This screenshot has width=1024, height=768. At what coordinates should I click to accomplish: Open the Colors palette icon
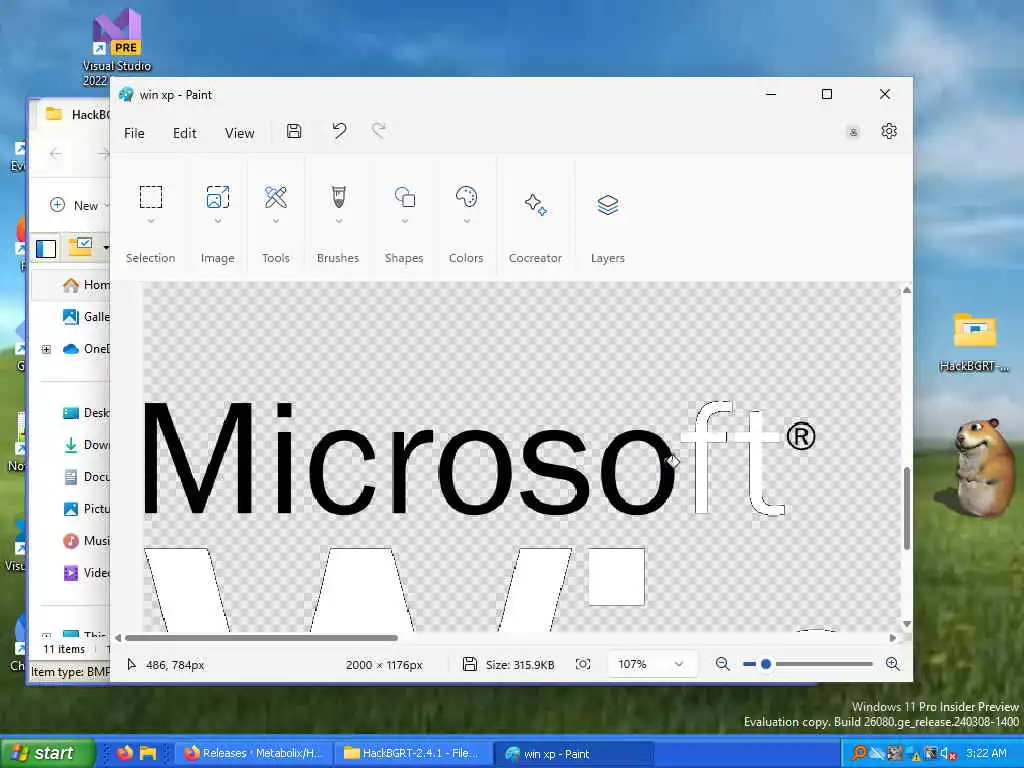click(x=466, y=197)
